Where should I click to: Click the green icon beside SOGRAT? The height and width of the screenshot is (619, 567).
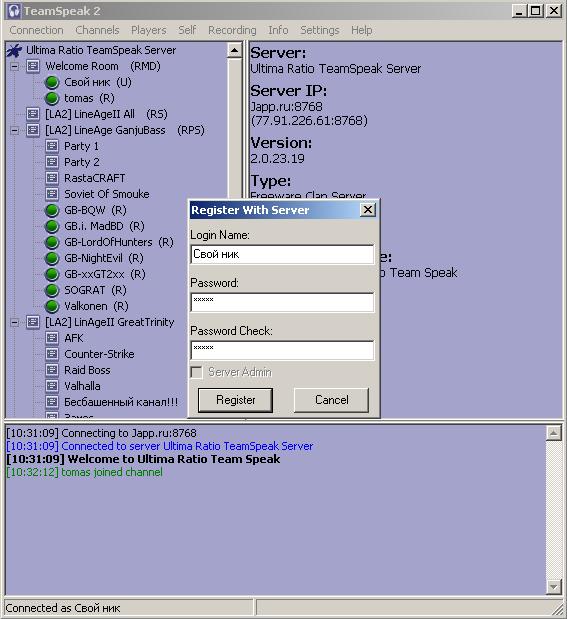52,290
